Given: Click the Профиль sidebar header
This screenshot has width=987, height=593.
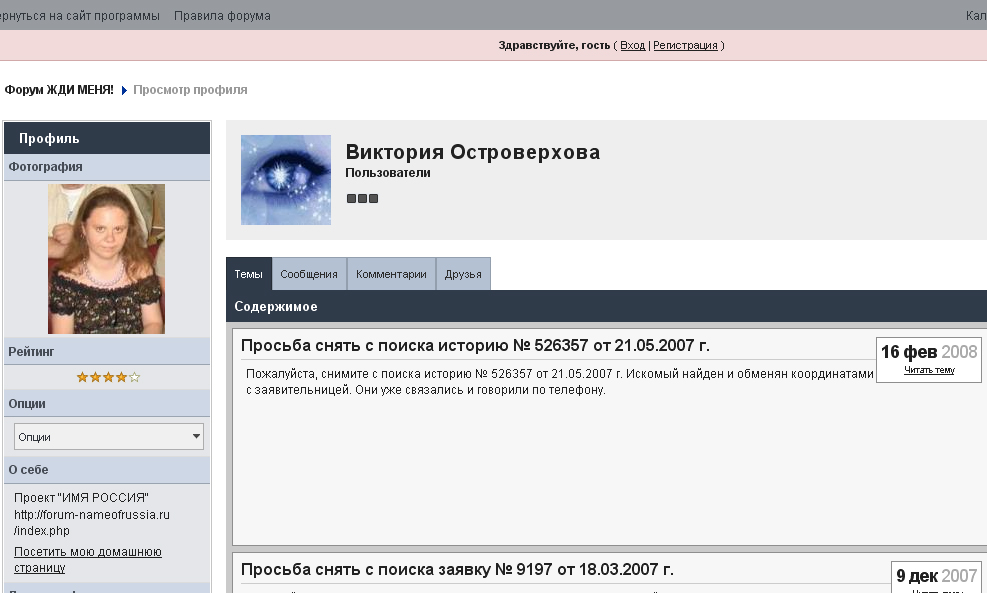Looking at the screenshot, I should coord(49,138).
